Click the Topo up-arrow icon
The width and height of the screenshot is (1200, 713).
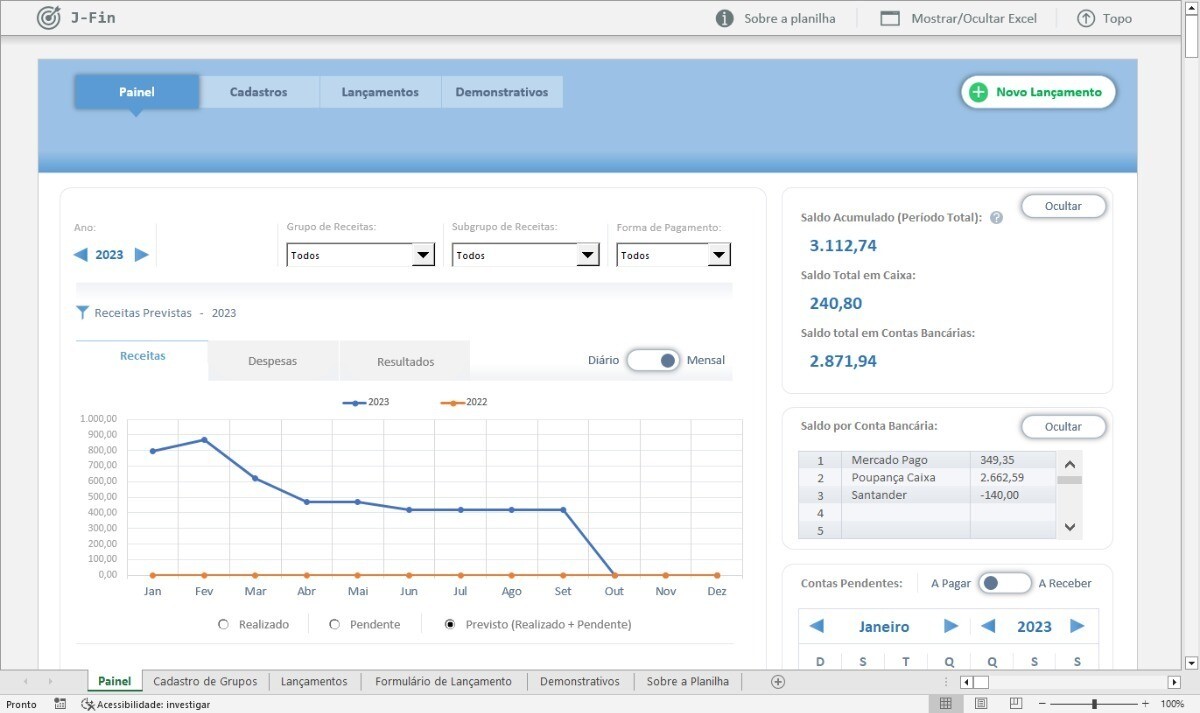click(1085, 18)
